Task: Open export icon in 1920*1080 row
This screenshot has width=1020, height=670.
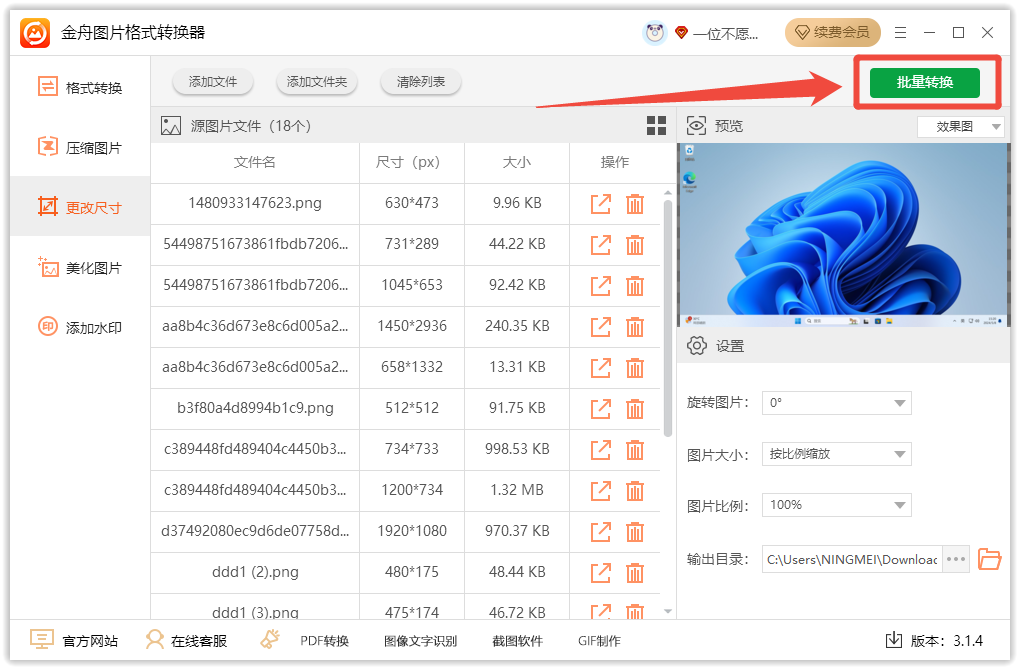Action: (600, 531)
